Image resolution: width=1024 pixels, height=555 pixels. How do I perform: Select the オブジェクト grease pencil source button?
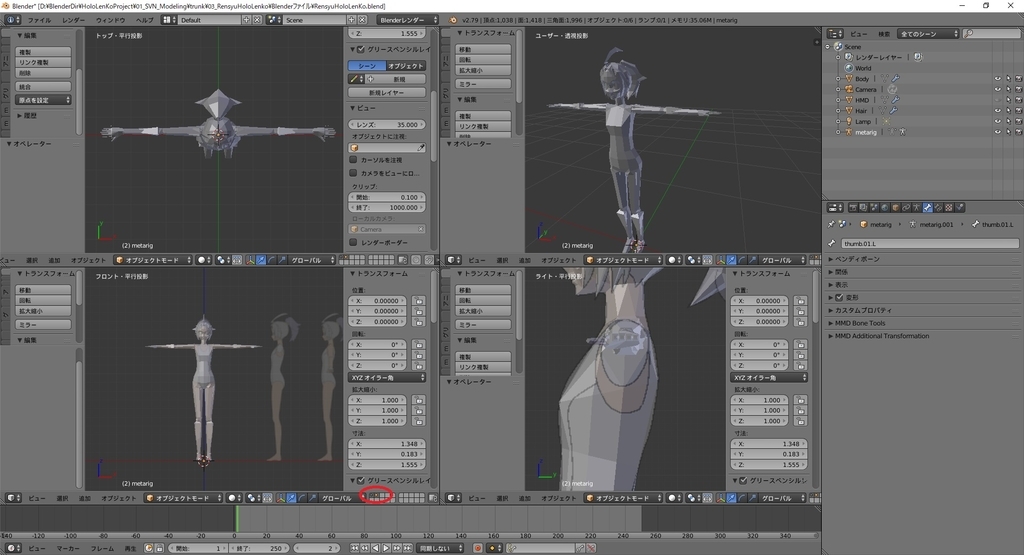406,66
